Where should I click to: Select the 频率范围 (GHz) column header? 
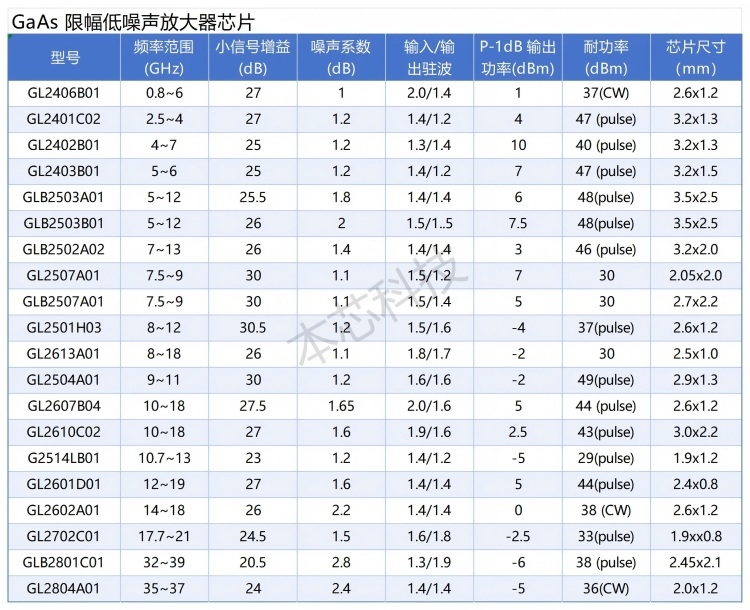[164, 58]
